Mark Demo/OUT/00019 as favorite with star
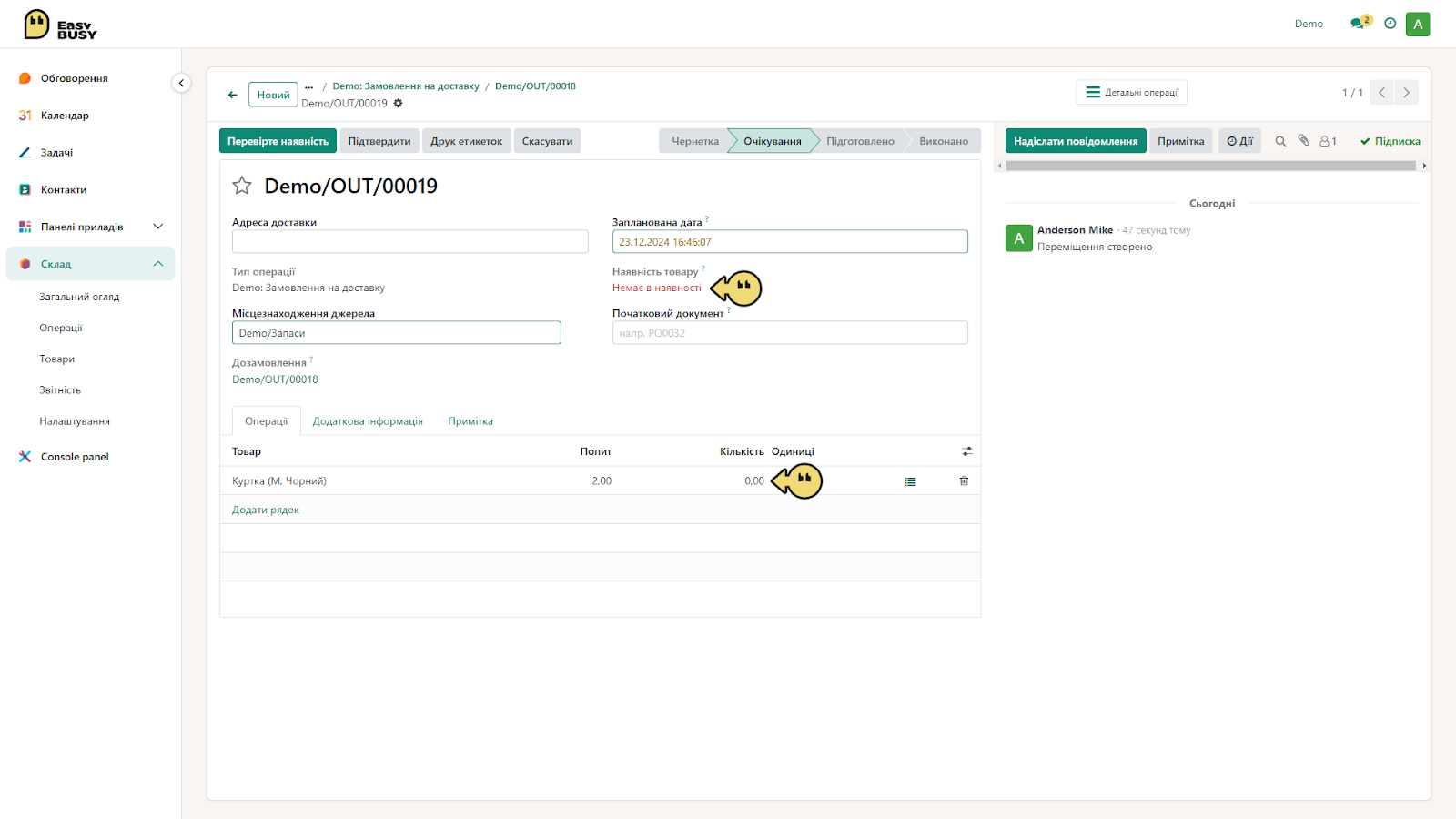 (x=242, y=186)
